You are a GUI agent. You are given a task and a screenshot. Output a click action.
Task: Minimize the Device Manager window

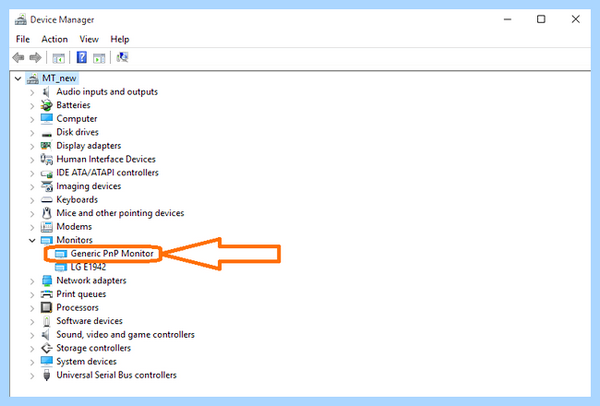tap(508, 19)
